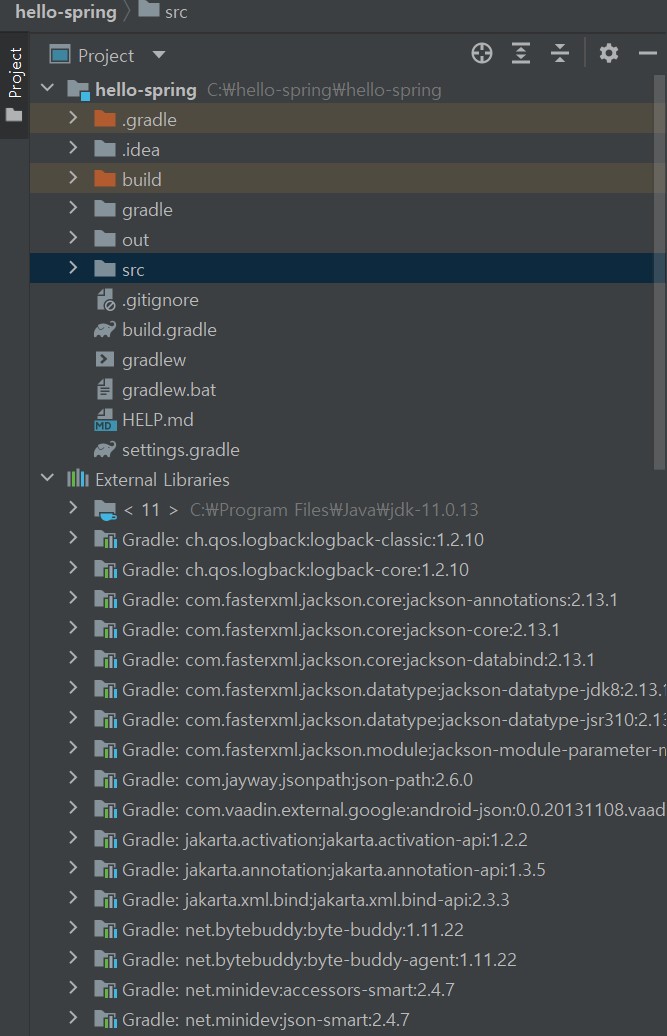Select jackson-core:2.13.1 library
This screenshot has width=667, height=1036.
pos(341,630)
